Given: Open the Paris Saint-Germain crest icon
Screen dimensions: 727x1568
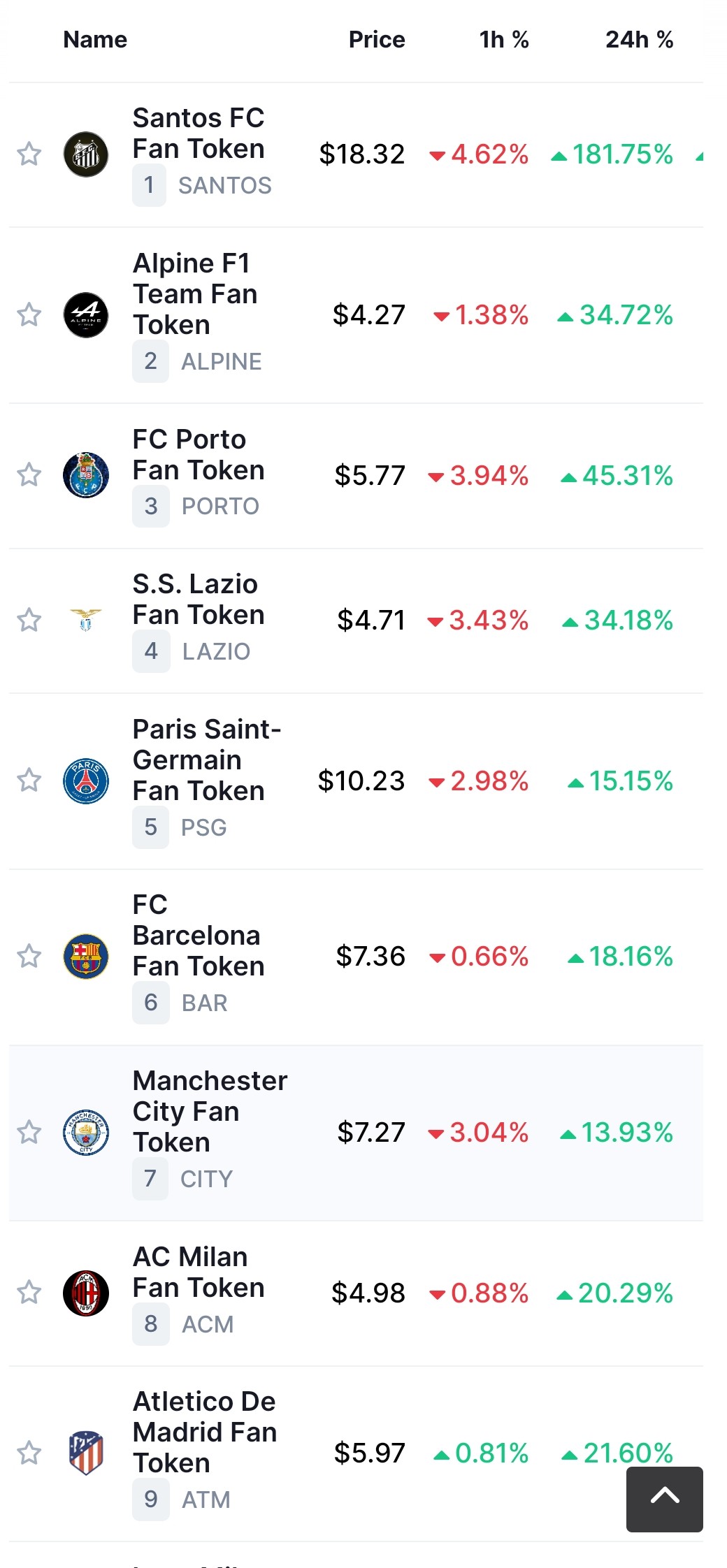Looking at the screenshot, I should point(86,781).
